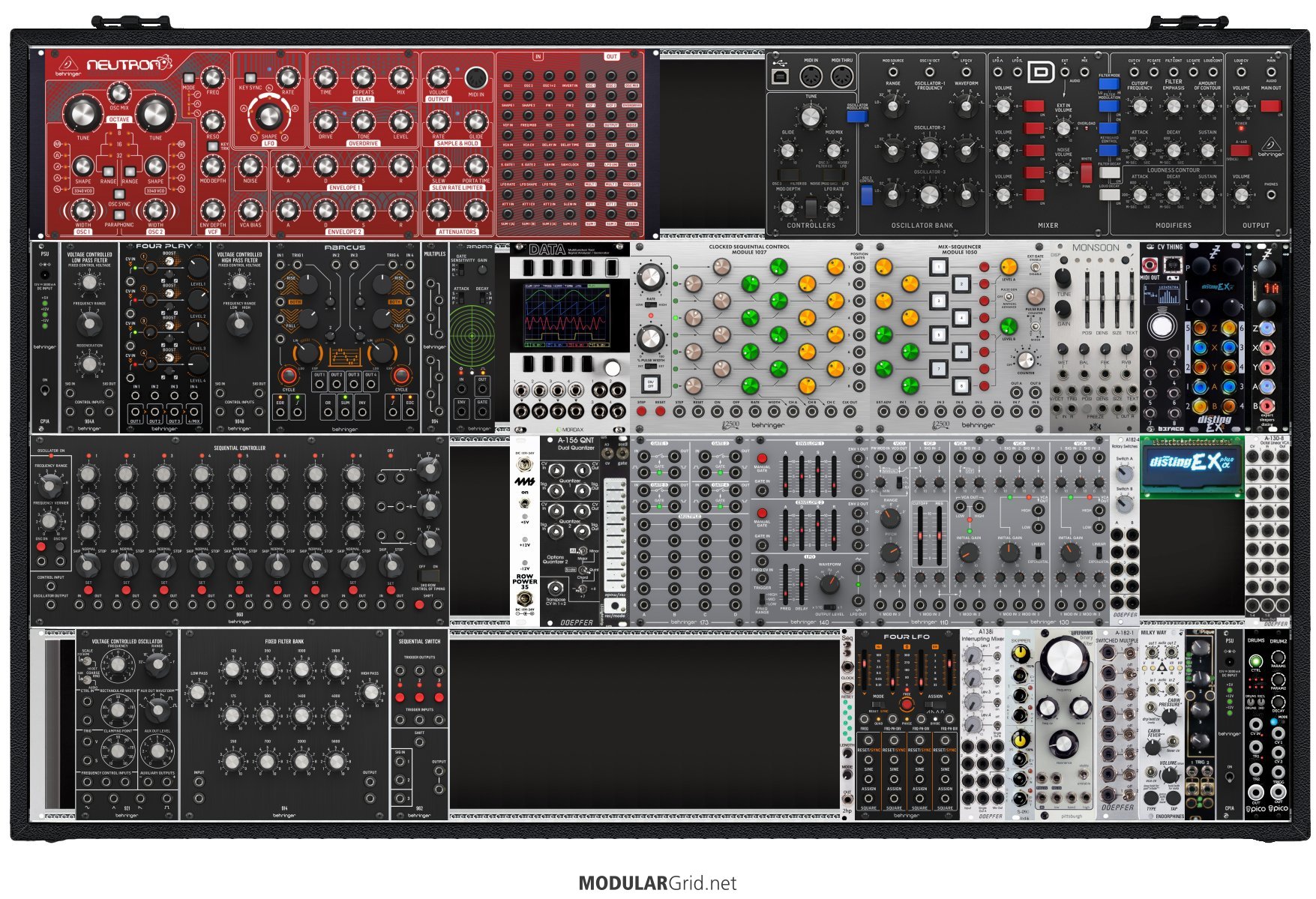Adjust the CUTOFF FREQUENCY knob on Model D
The height and width of the screenshot is (899, 1316).
pos(1140,106)
